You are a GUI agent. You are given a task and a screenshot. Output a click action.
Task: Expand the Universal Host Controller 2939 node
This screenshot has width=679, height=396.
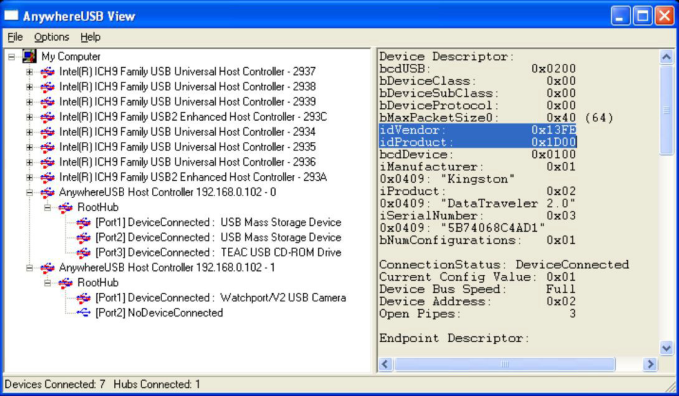29,102
